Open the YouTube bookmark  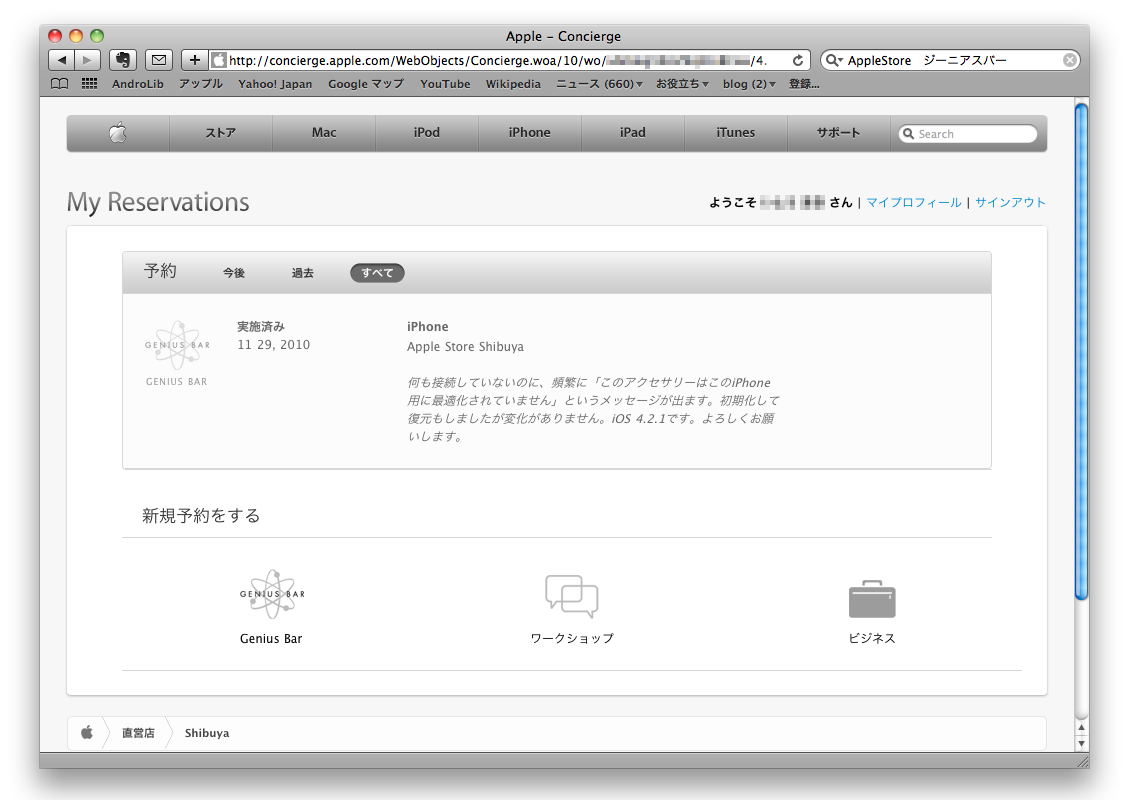click(x=445, y=84)
